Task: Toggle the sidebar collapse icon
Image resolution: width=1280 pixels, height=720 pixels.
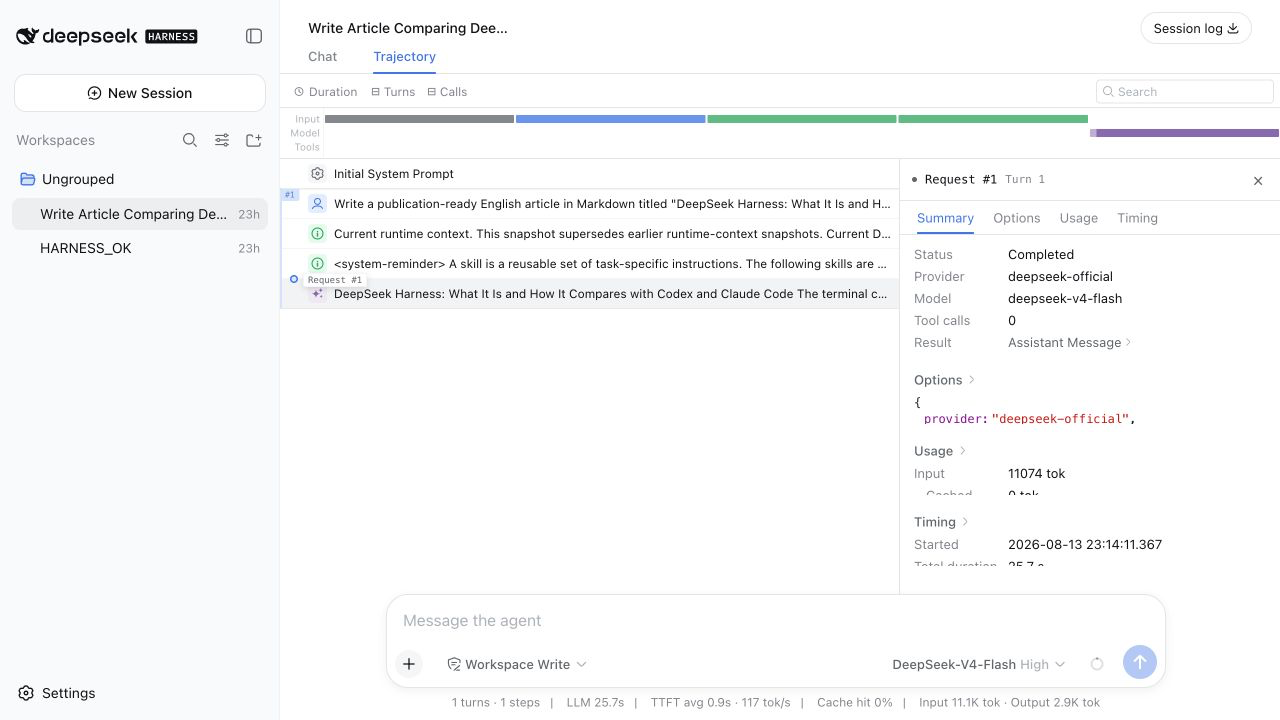Action: [x=254, y=36]
